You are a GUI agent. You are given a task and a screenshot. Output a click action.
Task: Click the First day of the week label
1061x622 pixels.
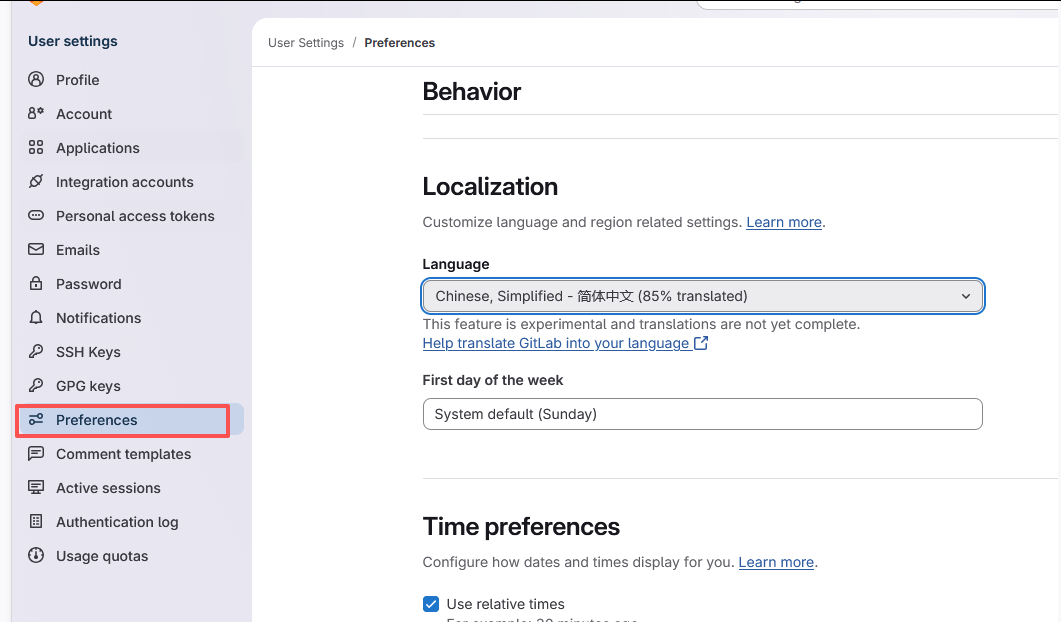493,380
